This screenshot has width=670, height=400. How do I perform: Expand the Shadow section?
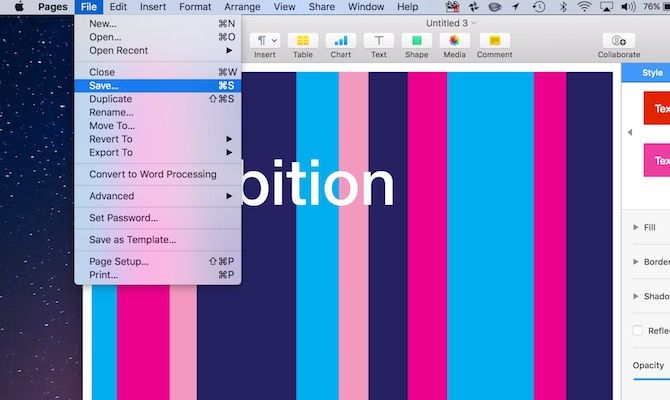coord(635,296)
